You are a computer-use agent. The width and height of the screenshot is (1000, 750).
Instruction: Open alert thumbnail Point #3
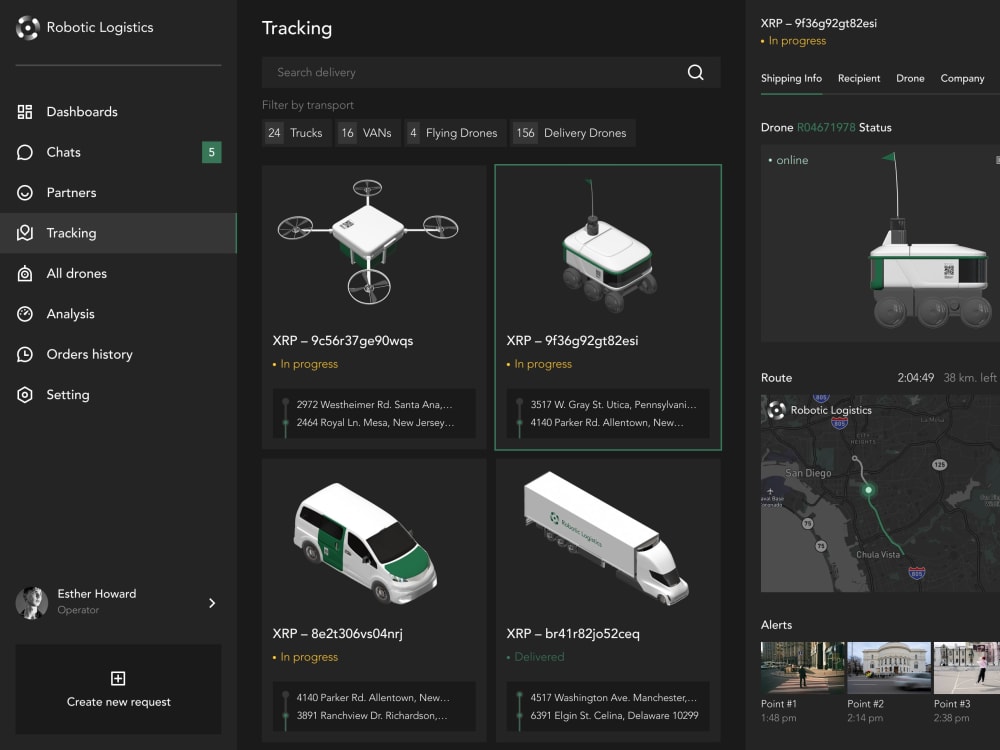tap(967, 667)
